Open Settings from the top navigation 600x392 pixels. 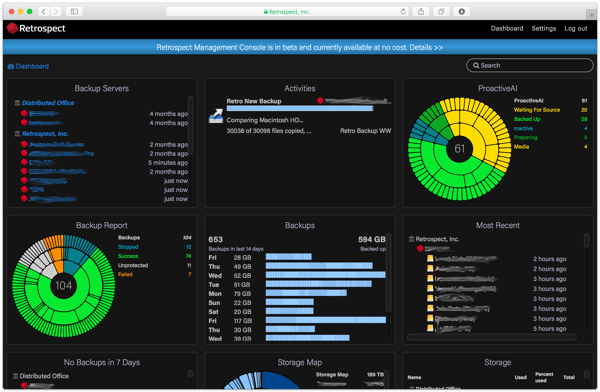(x=543, y=28)
